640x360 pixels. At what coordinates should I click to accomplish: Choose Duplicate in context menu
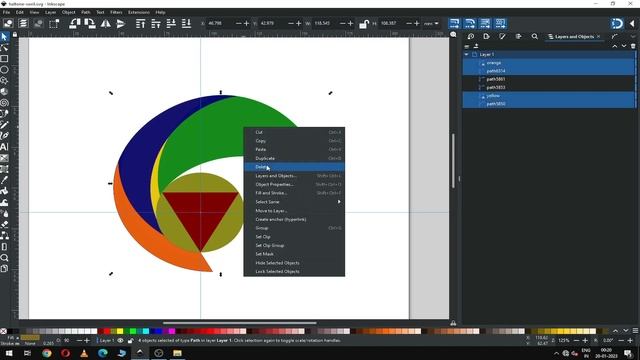(294, 158)
